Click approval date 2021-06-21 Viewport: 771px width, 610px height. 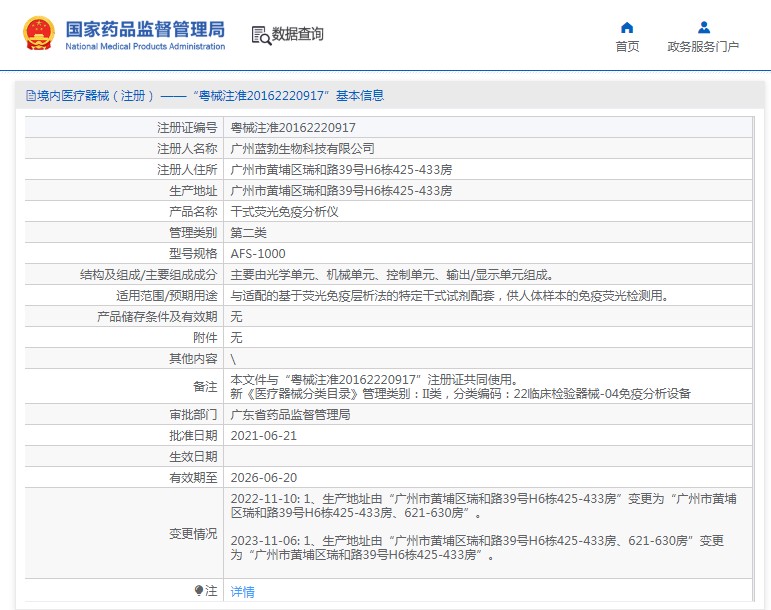tap(263, 435)
